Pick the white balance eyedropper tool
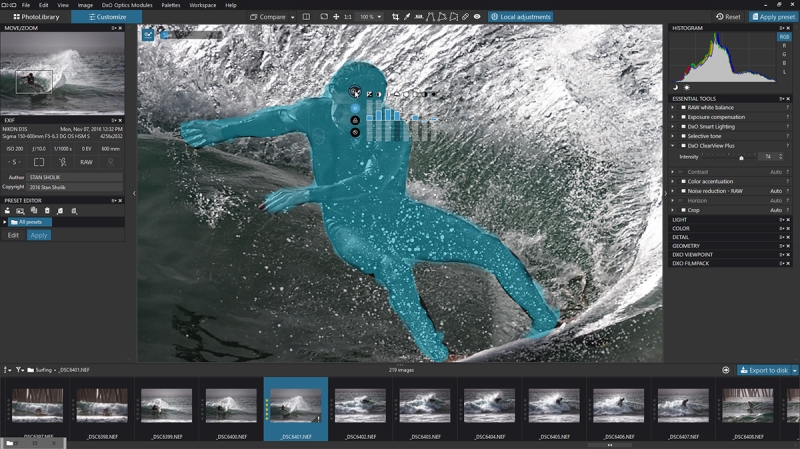 click(x=407, y=17)
